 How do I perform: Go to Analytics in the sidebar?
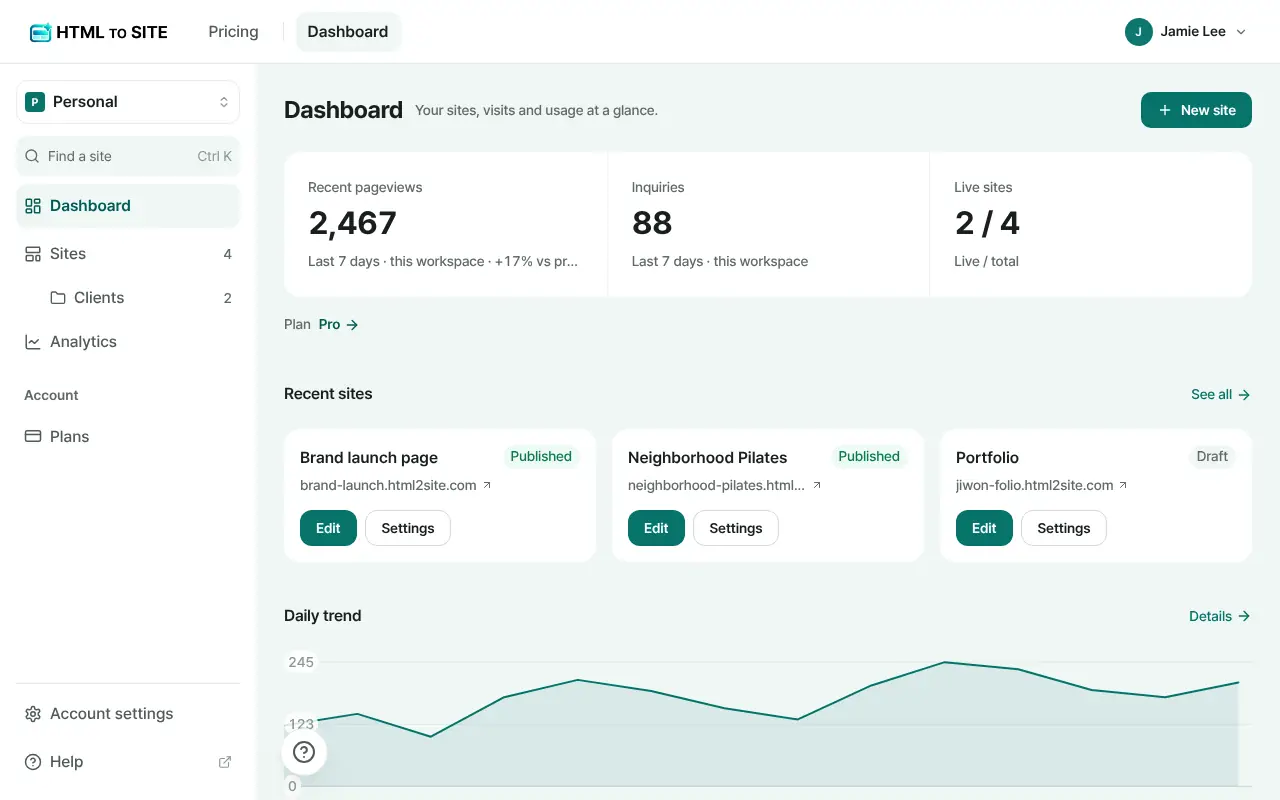click(128, 342)
